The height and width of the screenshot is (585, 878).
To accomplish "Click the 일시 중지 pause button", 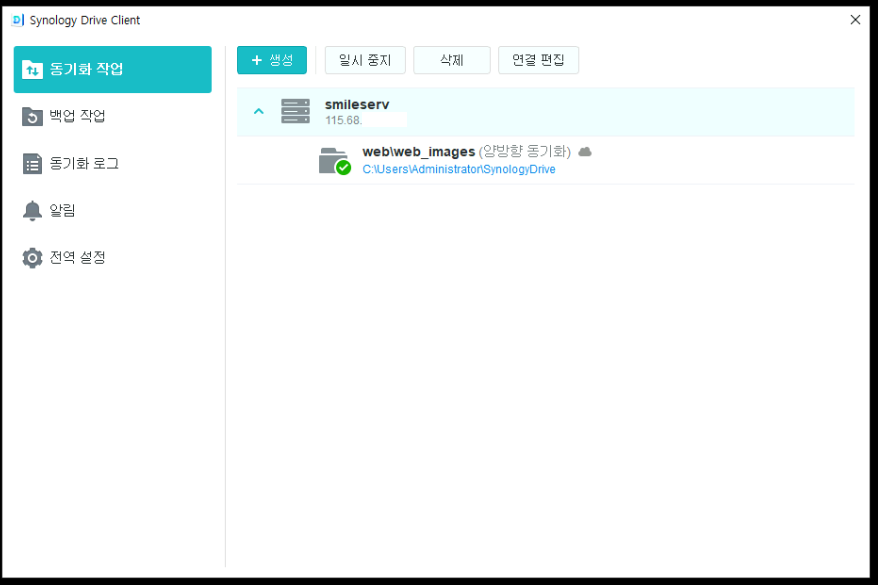I will [x=365, y=60].
